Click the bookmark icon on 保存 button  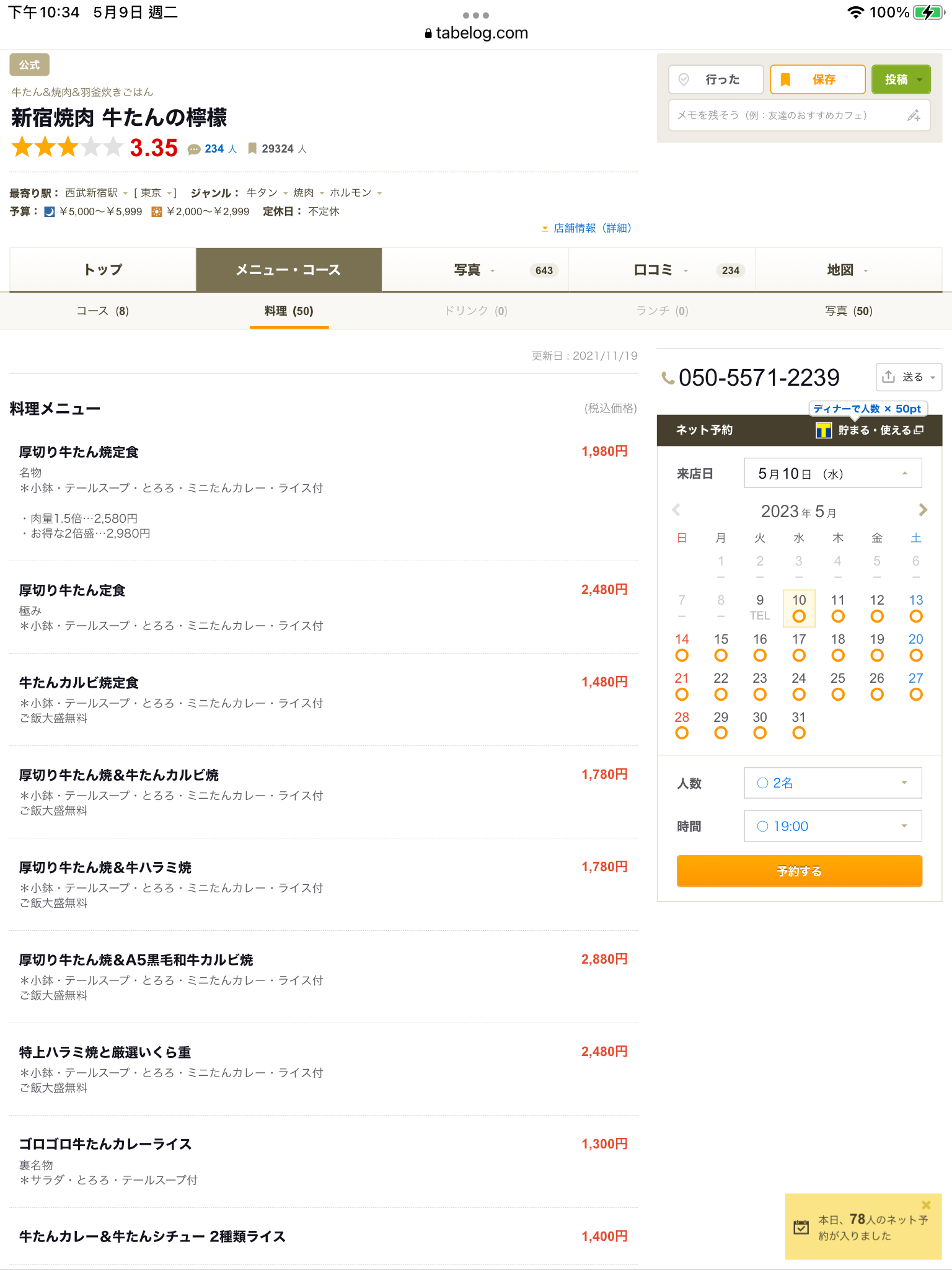785,79
